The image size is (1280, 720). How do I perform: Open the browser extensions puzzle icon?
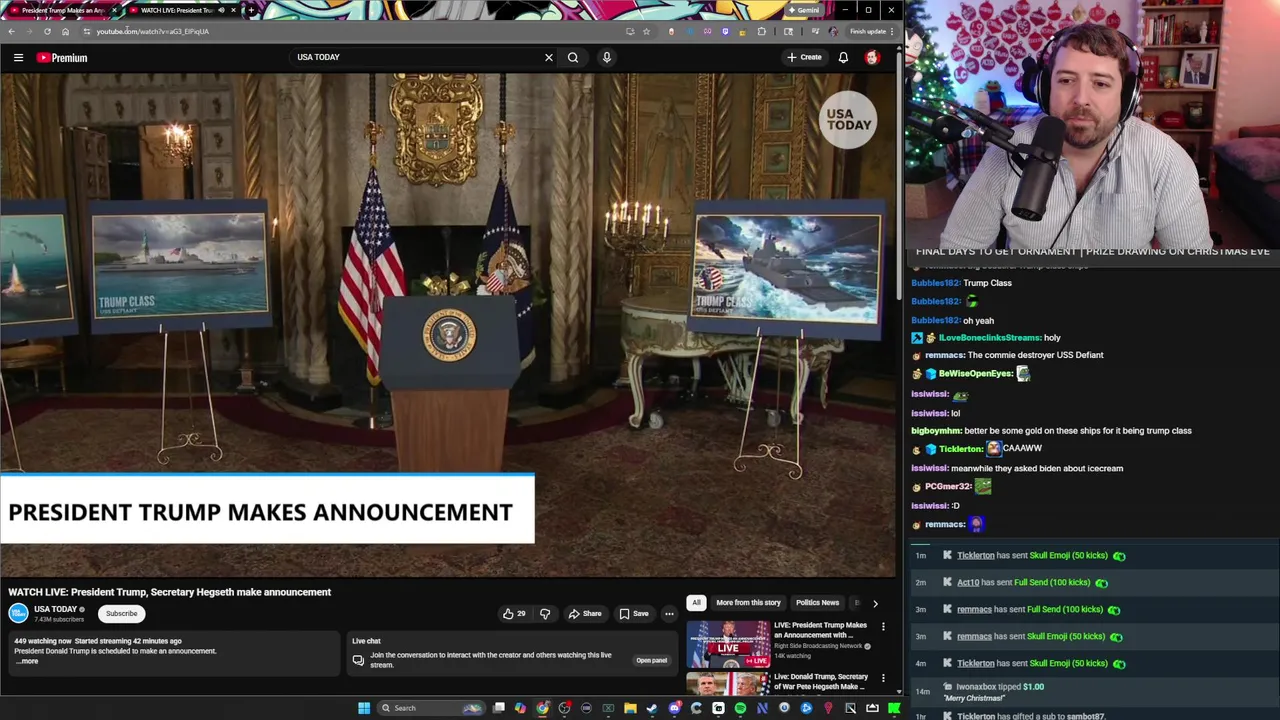tap(761, 31)
